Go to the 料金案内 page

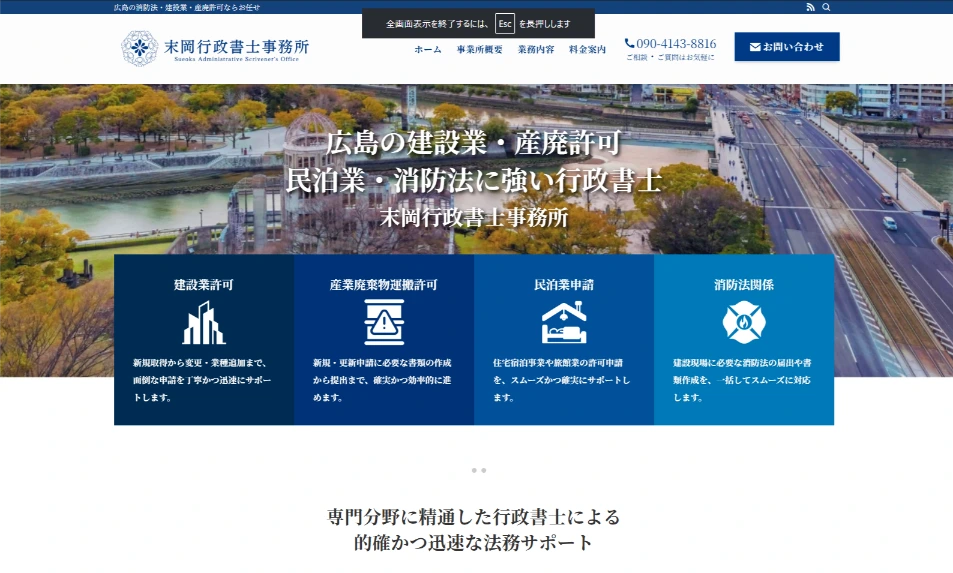coord(587,49)
